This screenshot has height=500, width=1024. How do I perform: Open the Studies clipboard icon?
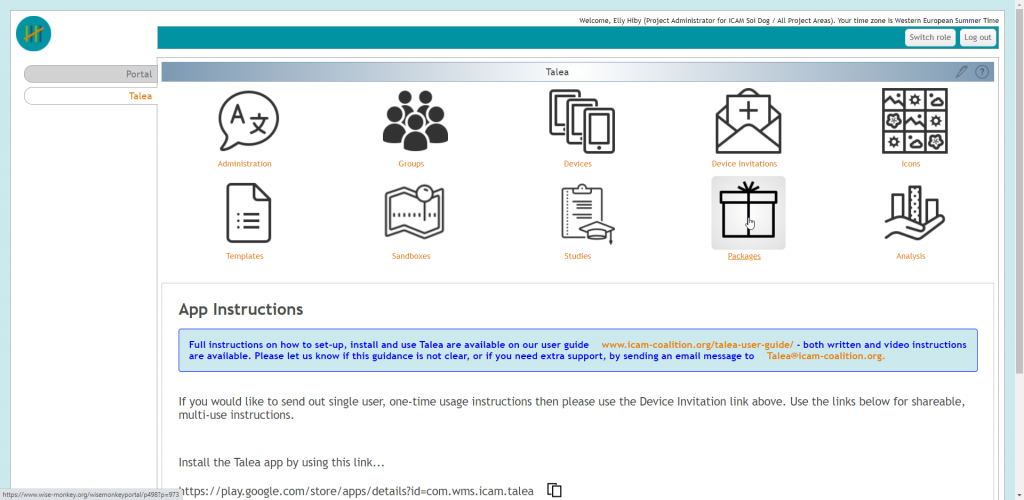[x=587, y=215]
